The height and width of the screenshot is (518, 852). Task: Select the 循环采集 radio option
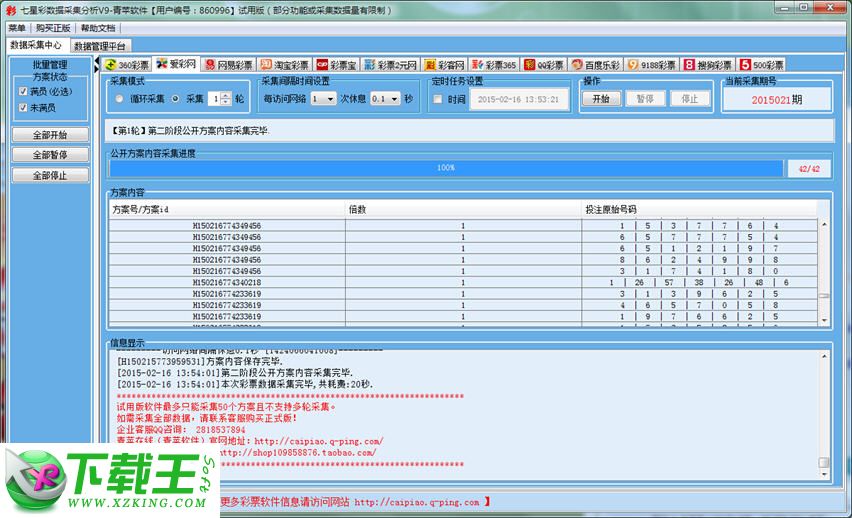(x=121, y=99)
